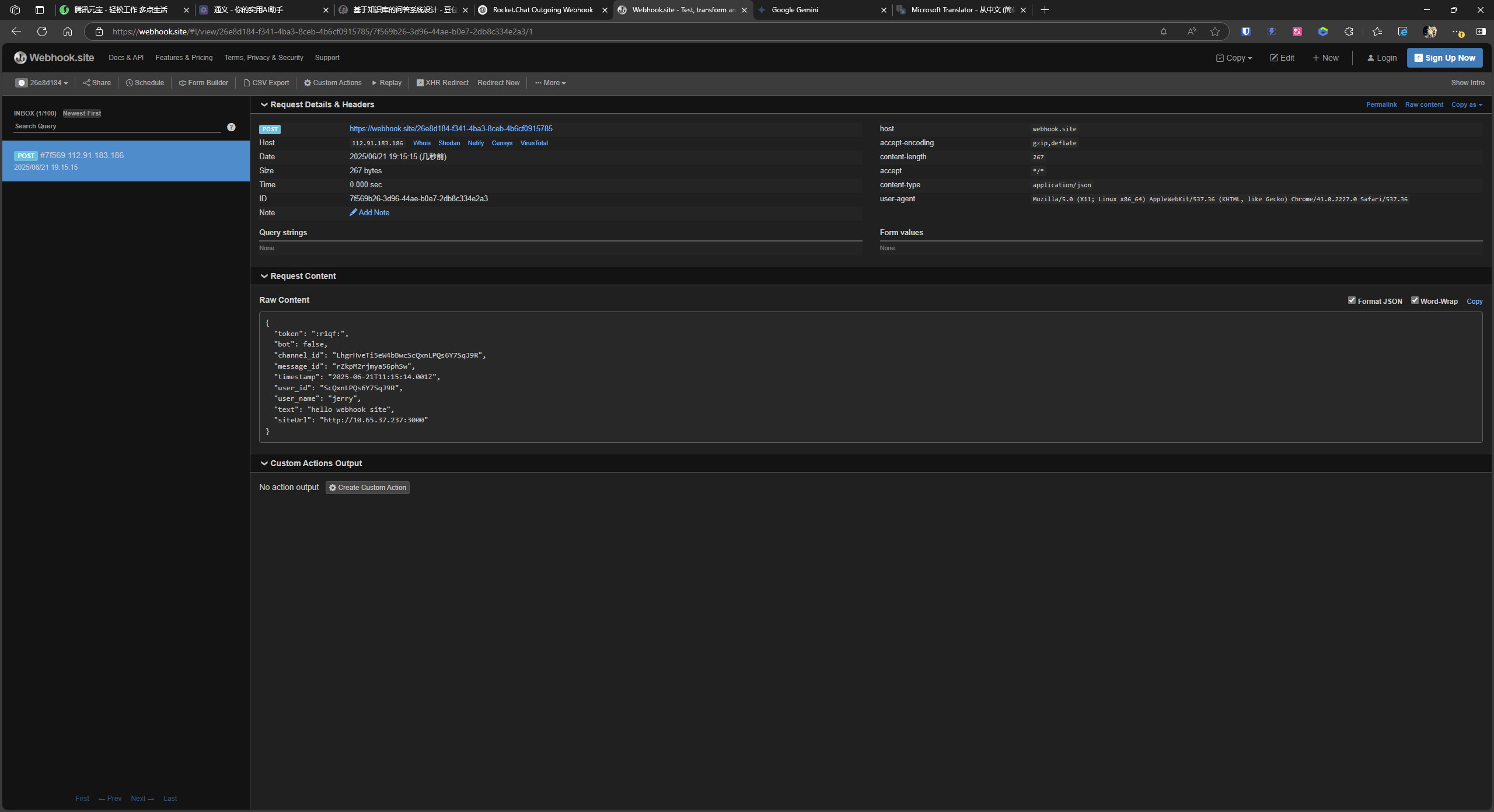
Task: Focus the Search Query input field
Action: tap(117, 127)
